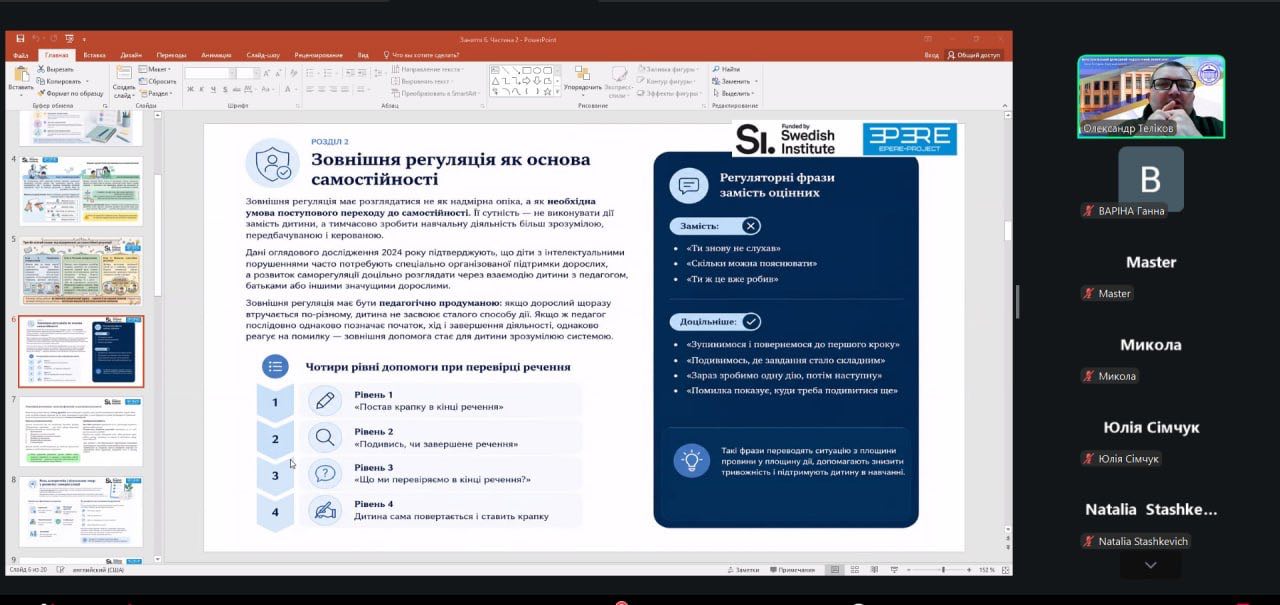Open the Слайд-шоу (Slide Show) tab

(263, 55)
